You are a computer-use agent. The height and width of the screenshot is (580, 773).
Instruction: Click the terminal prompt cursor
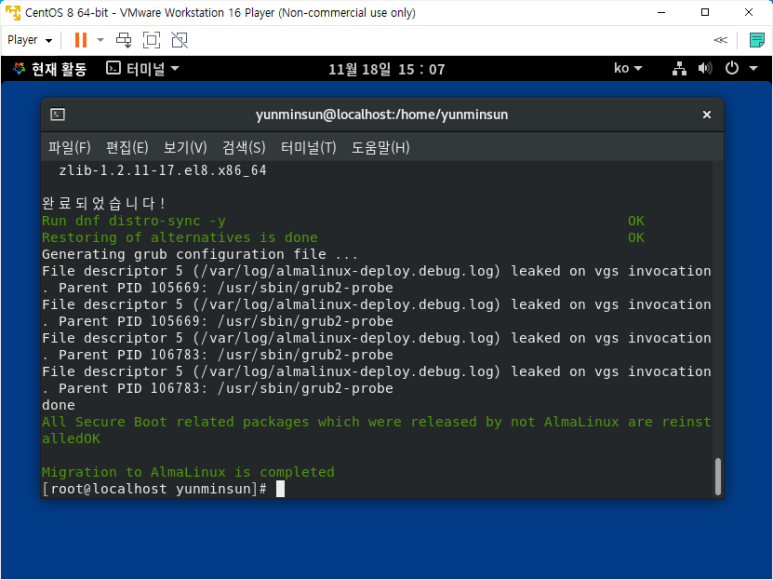[x=280, y=489]
